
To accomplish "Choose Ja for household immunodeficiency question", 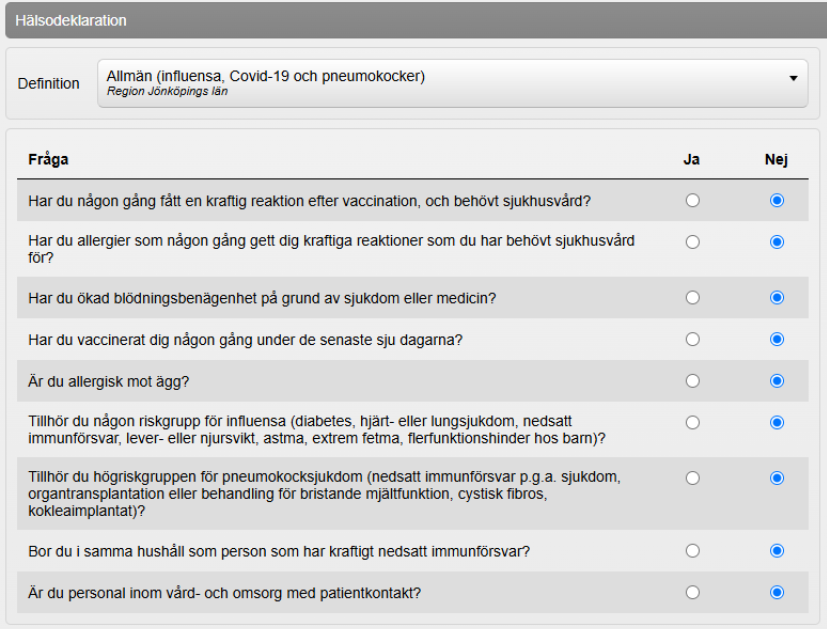I will coord(692,551).
